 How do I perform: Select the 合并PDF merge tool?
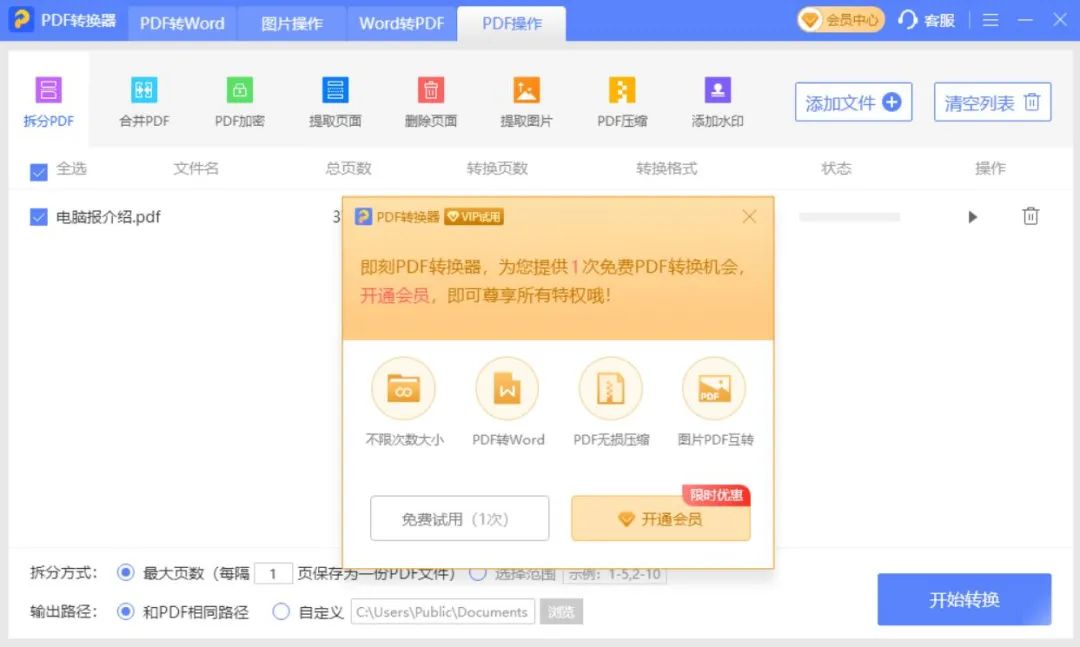pos(144,101)
